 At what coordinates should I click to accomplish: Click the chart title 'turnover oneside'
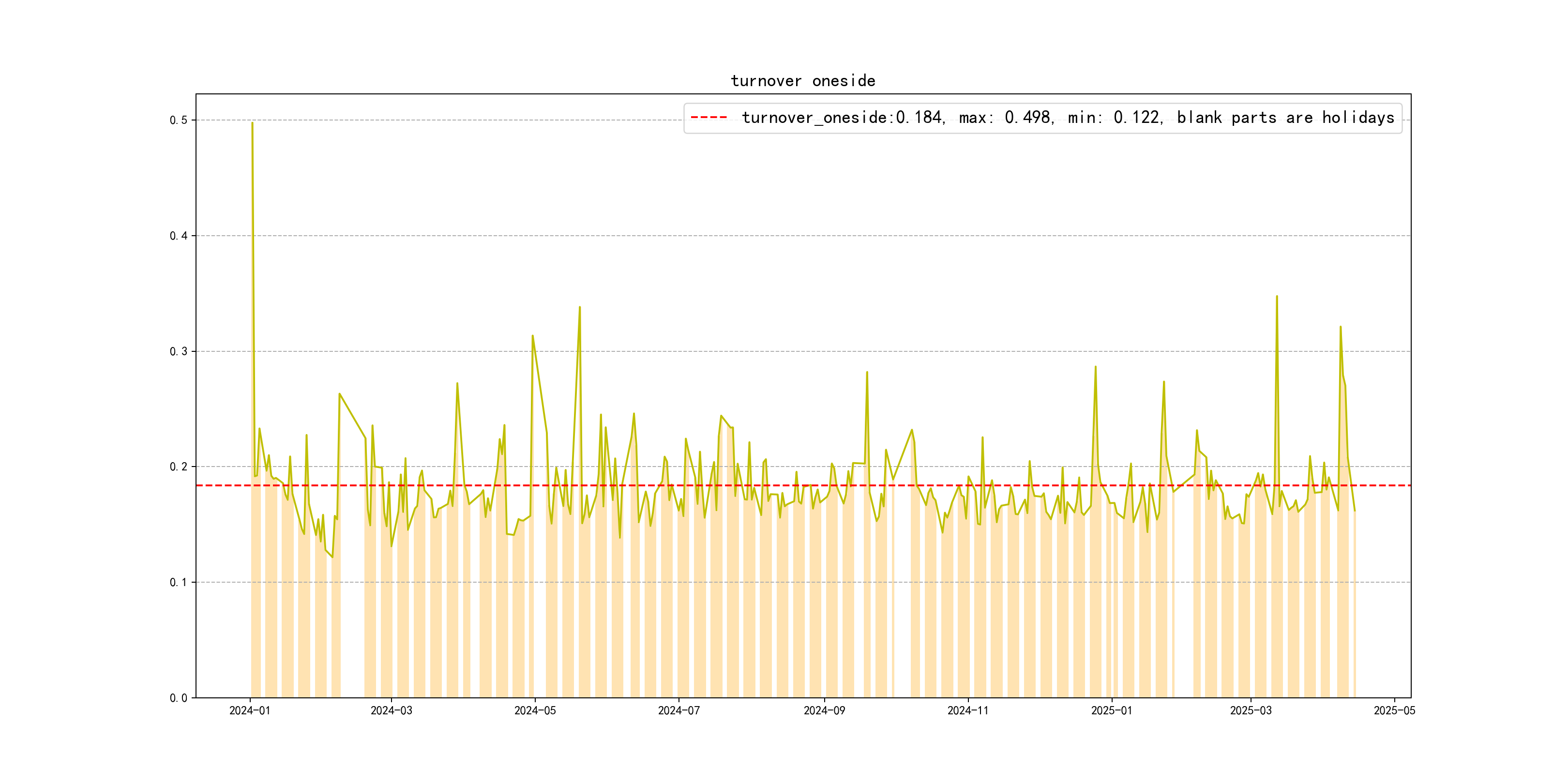point(802,81)
